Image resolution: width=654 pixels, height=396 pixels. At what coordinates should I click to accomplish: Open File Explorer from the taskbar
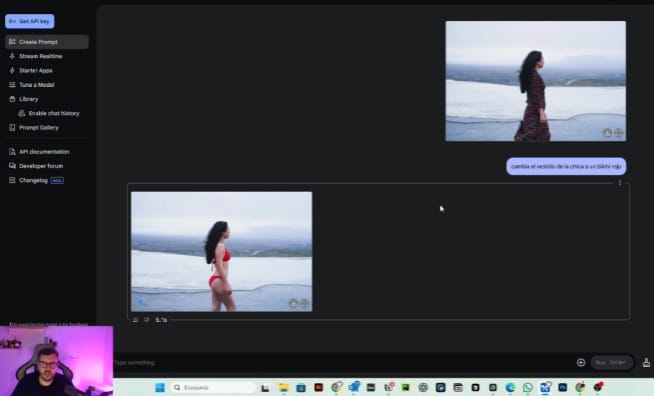(284, 388)
